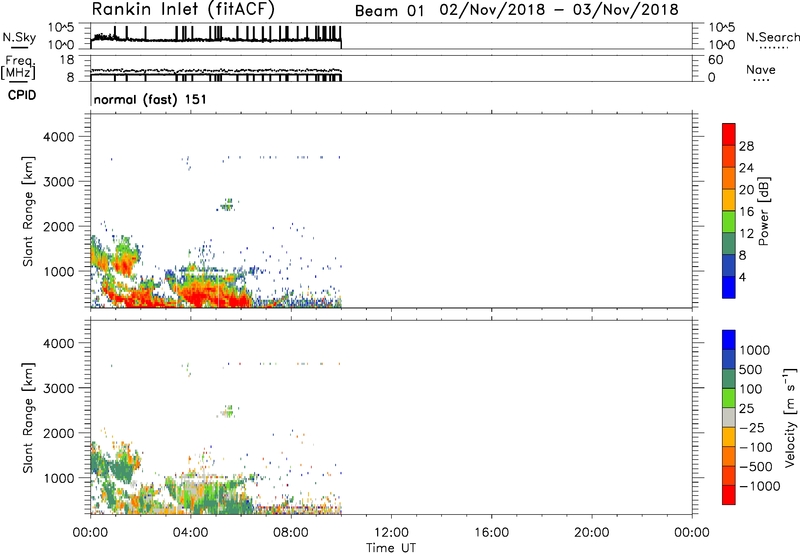Screen dimensions: 800x554
Task: Click the blue bottom segment of the power colorbar
Action: pyautogui.click(x=729, y=287)
